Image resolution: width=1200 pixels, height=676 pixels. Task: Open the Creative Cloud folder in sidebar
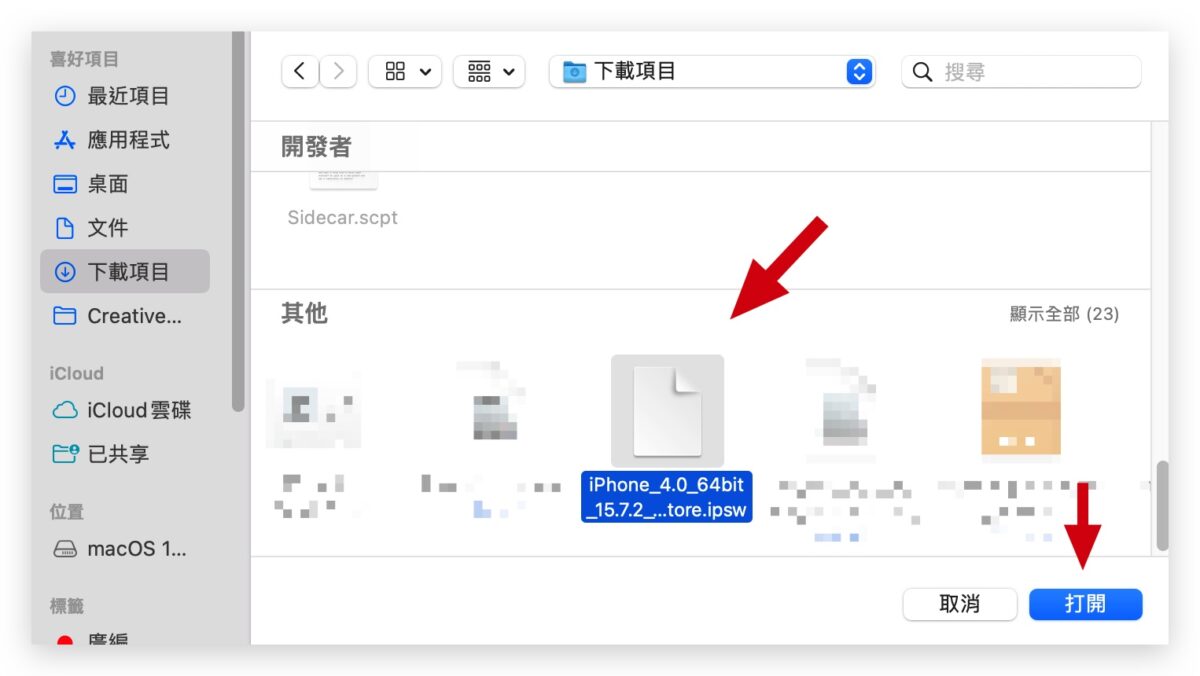[x=133, y=316]
